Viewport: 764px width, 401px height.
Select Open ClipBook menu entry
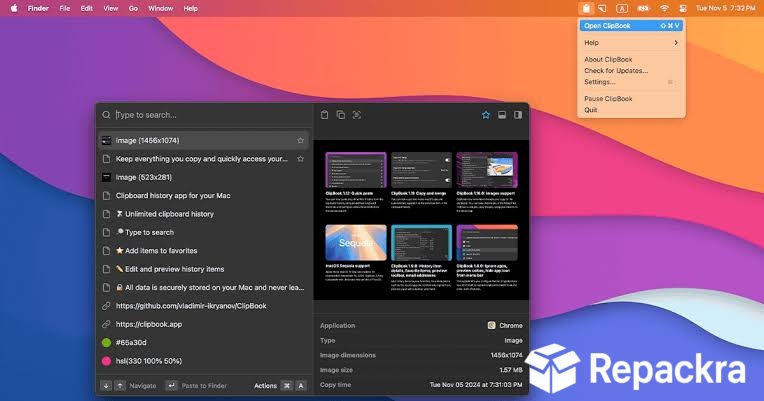point(631,26)
